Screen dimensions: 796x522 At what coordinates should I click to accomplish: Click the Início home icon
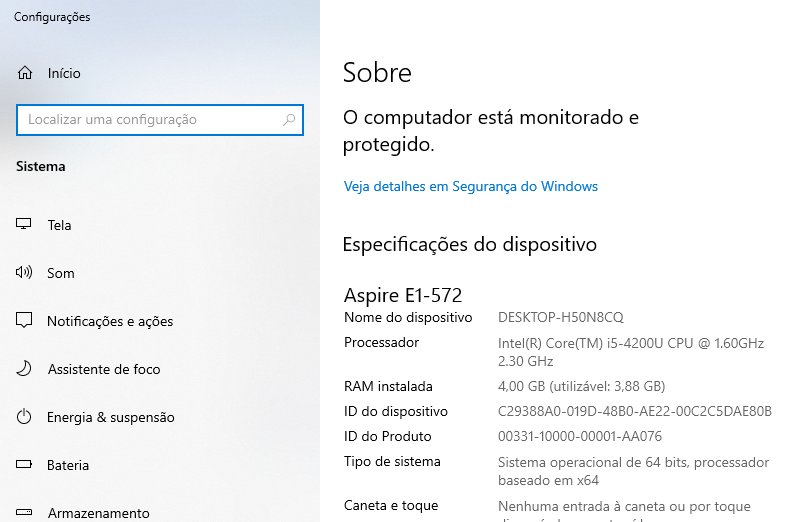click(25, 73)
